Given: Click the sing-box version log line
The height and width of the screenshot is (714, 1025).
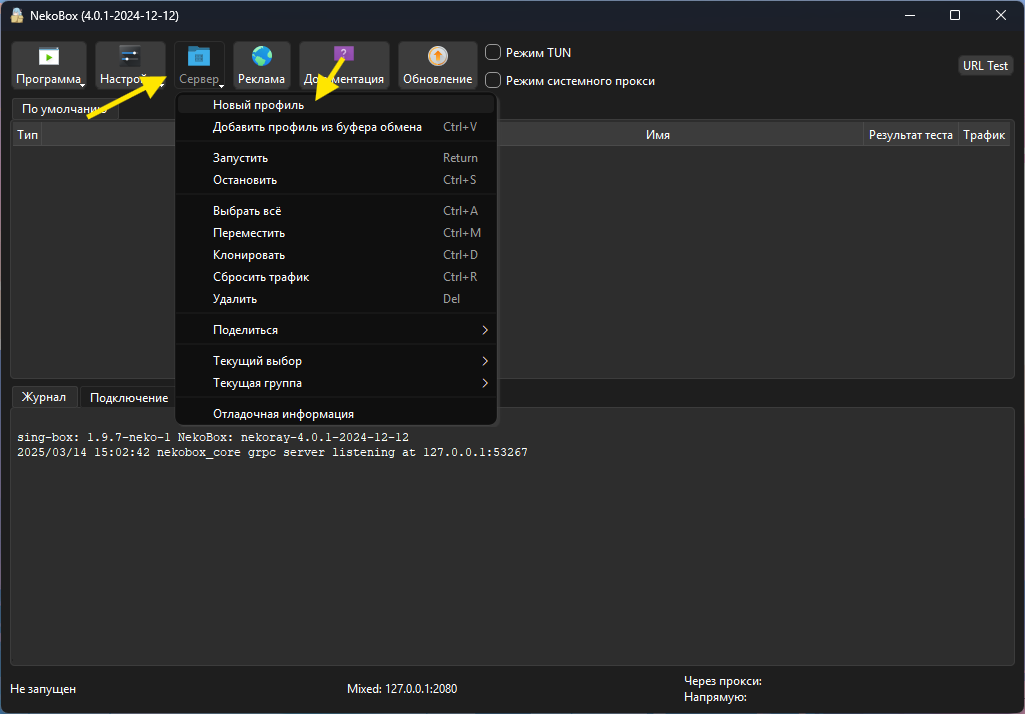Looking at the screenshot, I should click(213, 437).
